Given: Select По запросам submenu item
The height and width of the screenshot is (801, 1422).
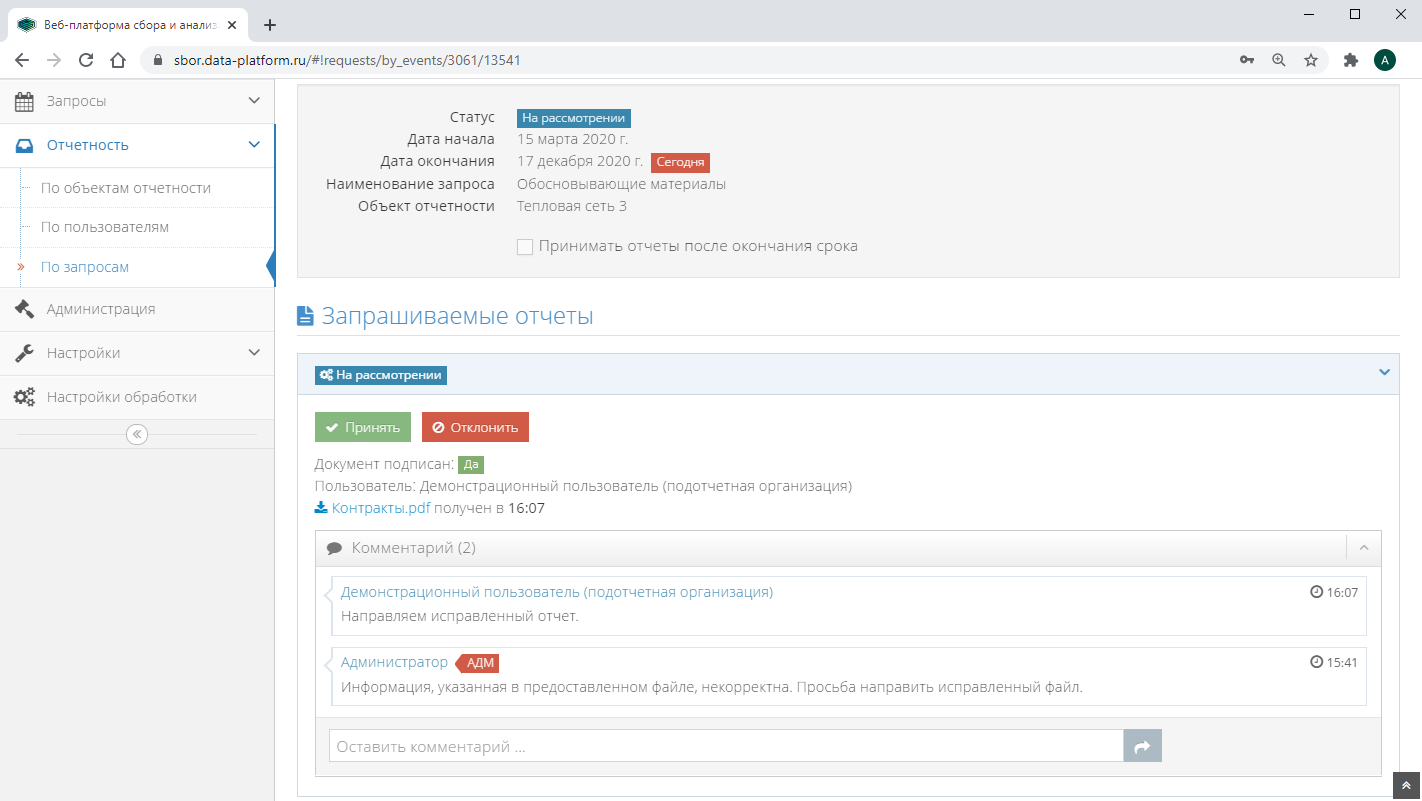Looking at the screenshot, I should coord(85,267).
